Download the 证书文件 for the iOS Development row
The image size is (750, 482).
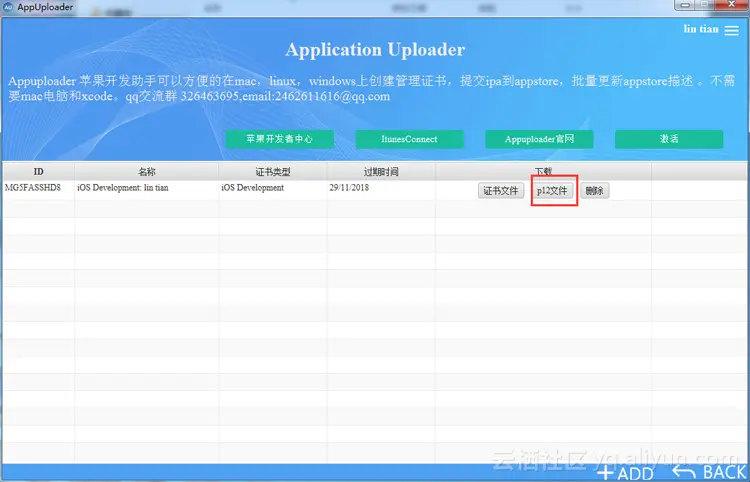[x=501, y=191]
